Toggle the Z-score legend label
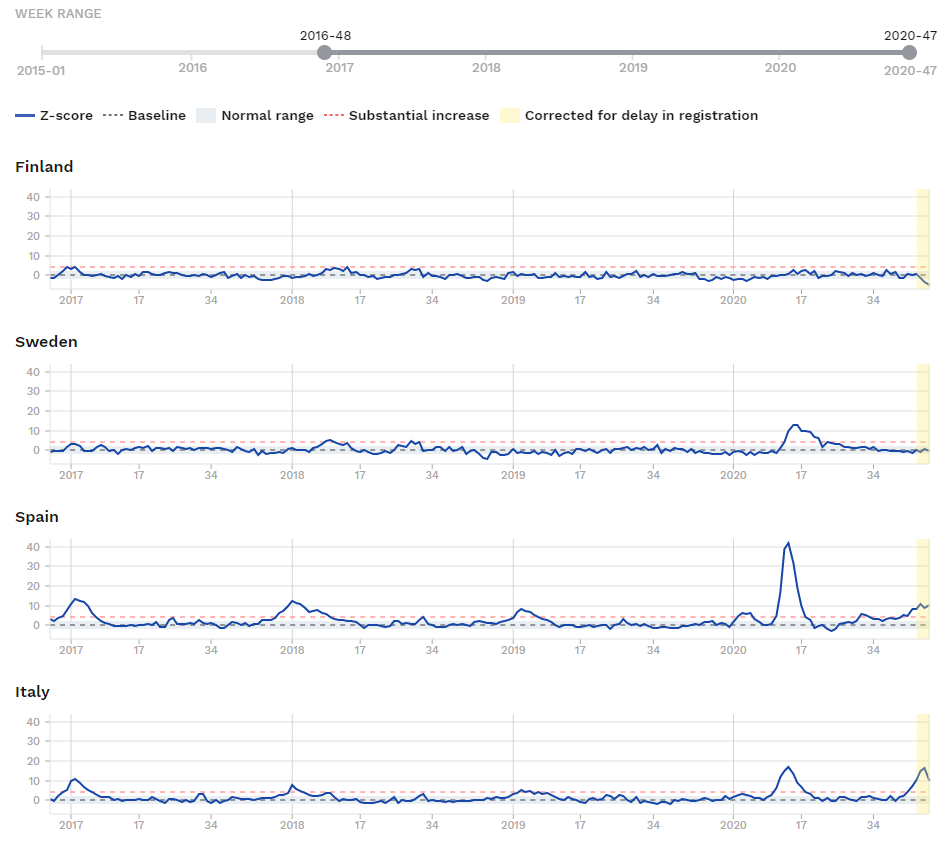This screenshot has width=948, height=844. tap(66, 116)
